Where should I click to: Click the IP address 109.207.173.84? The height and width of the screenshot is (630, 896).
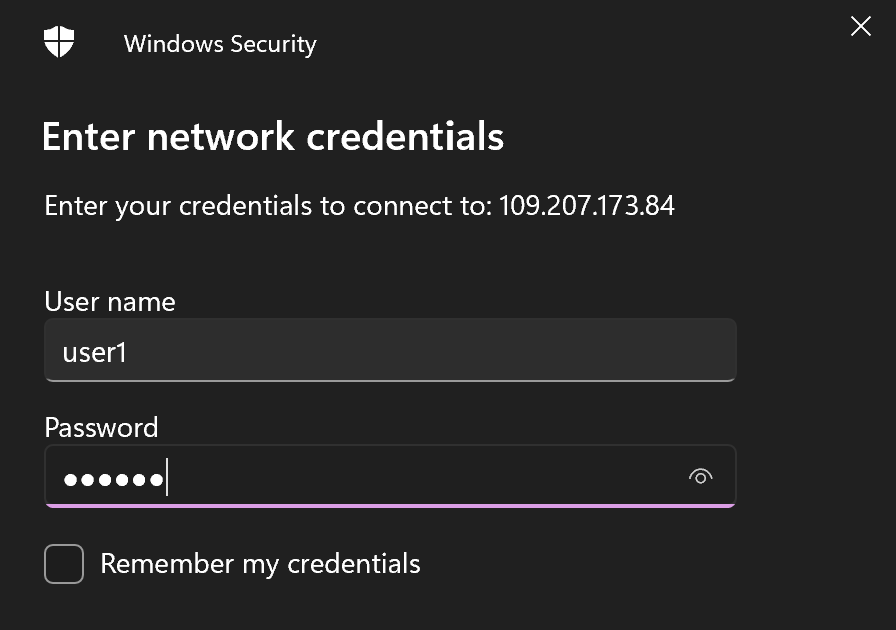click(x=586, y=205)
